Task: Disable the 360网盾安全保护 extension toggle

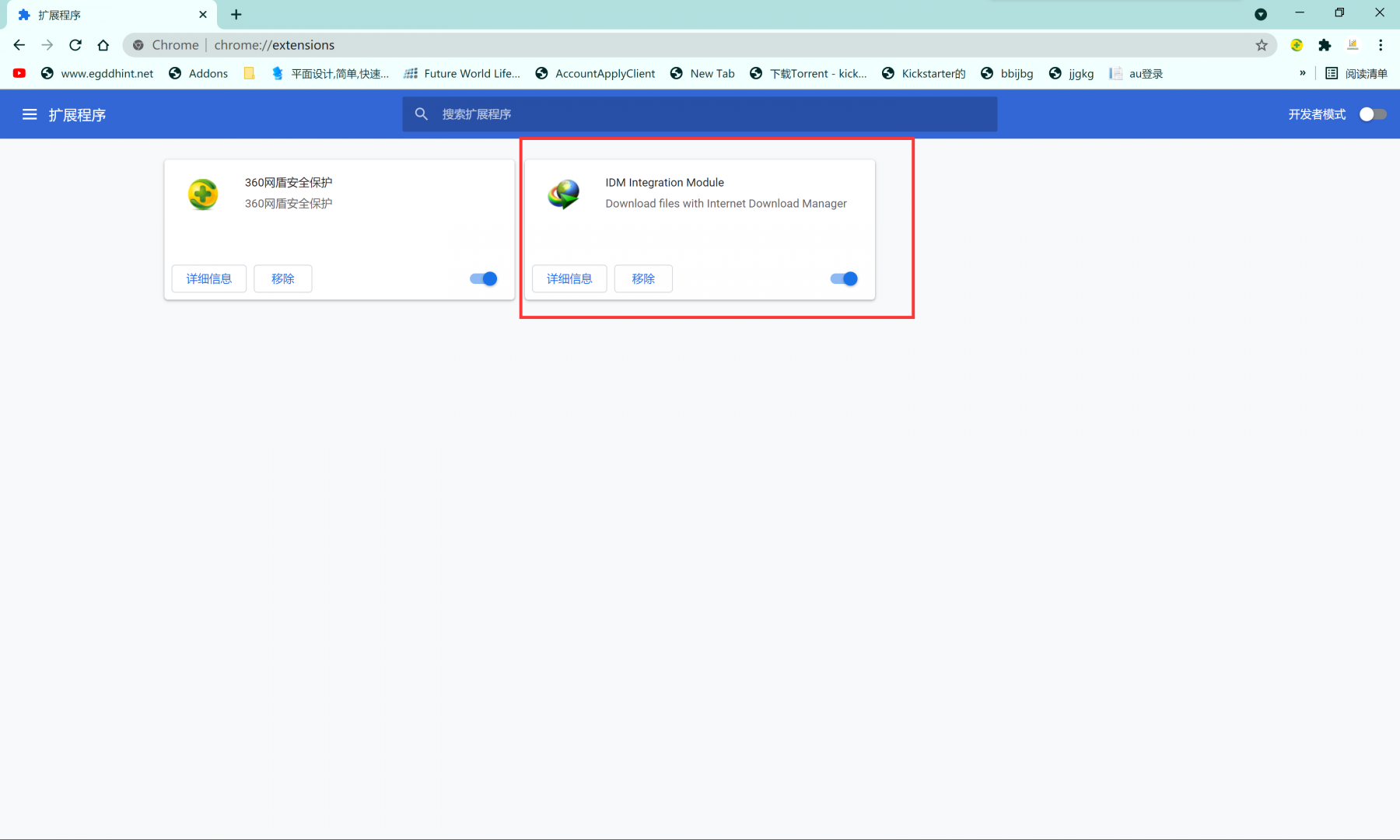Action: [484, 278]
